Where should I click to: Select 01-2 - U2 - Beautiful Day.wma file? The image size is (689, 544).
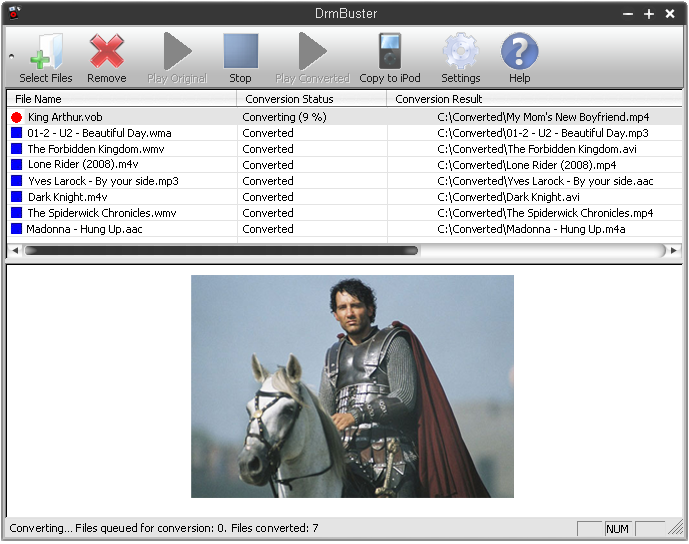(x=99, y=133)
